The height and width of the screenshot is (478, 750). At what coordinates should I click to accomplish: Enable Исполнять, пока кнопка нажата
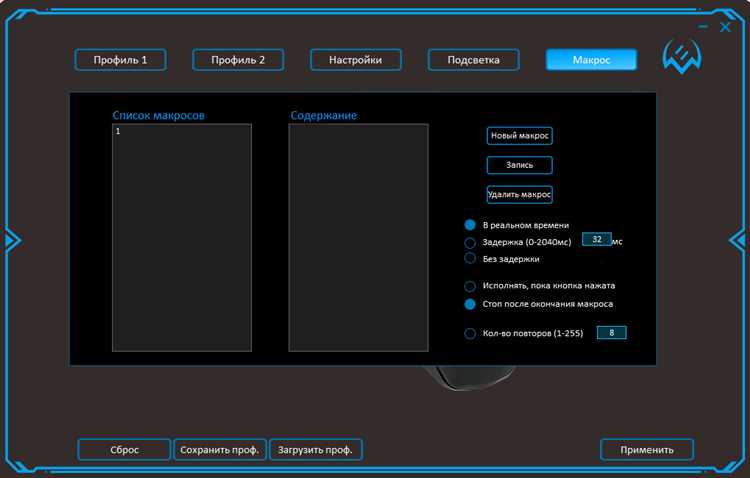pyautogui.click(x=470, y=286)
